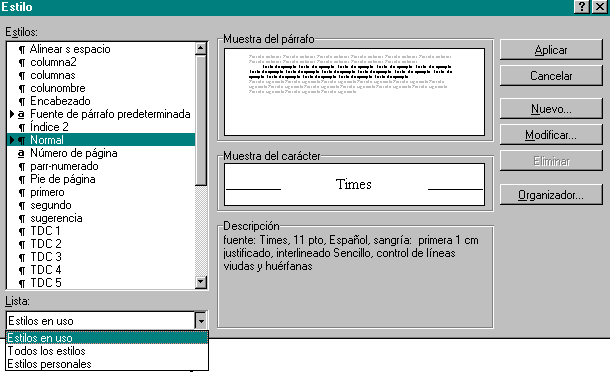Close the Estilo dialog window
This screenshot has width=610, height=373.
[x=599, y=7]
